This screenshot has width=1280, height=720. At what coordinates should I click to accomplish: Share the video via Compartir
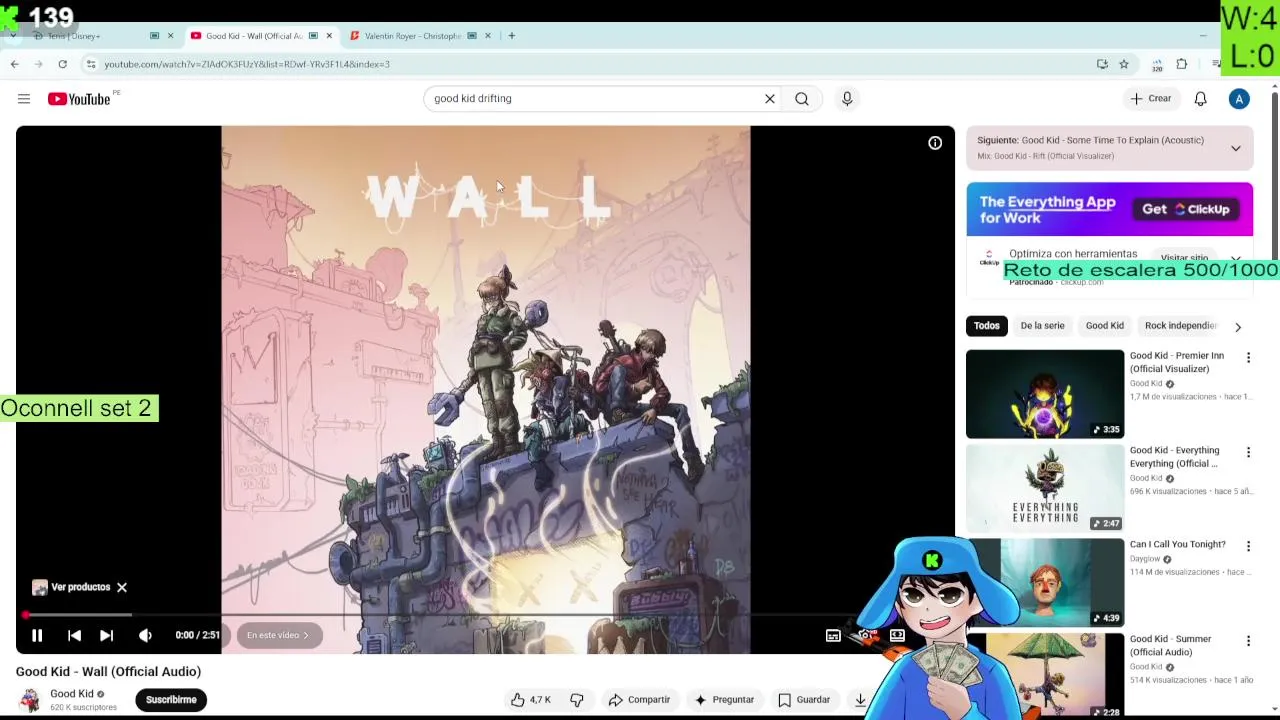tap(639, 700)
